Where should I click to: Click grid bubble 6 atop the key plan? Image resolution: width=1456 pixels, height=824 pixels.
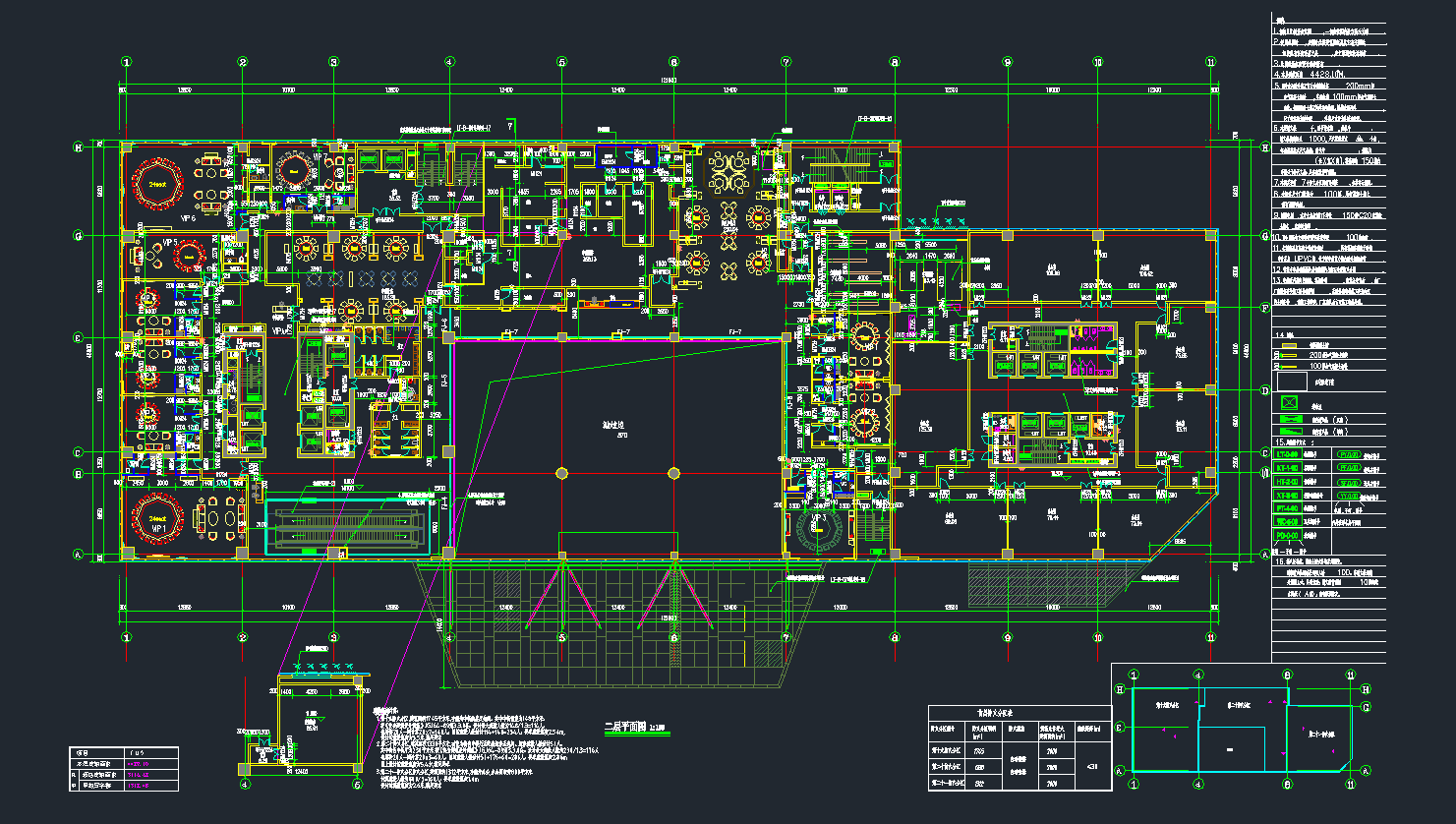1286,676
